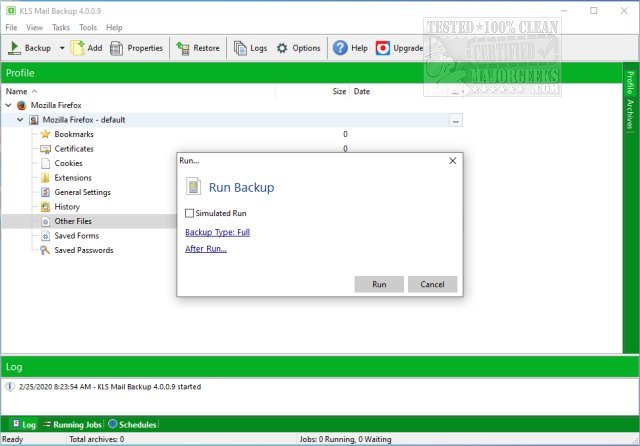Open the Tools menu

click(x=88, y=27)
